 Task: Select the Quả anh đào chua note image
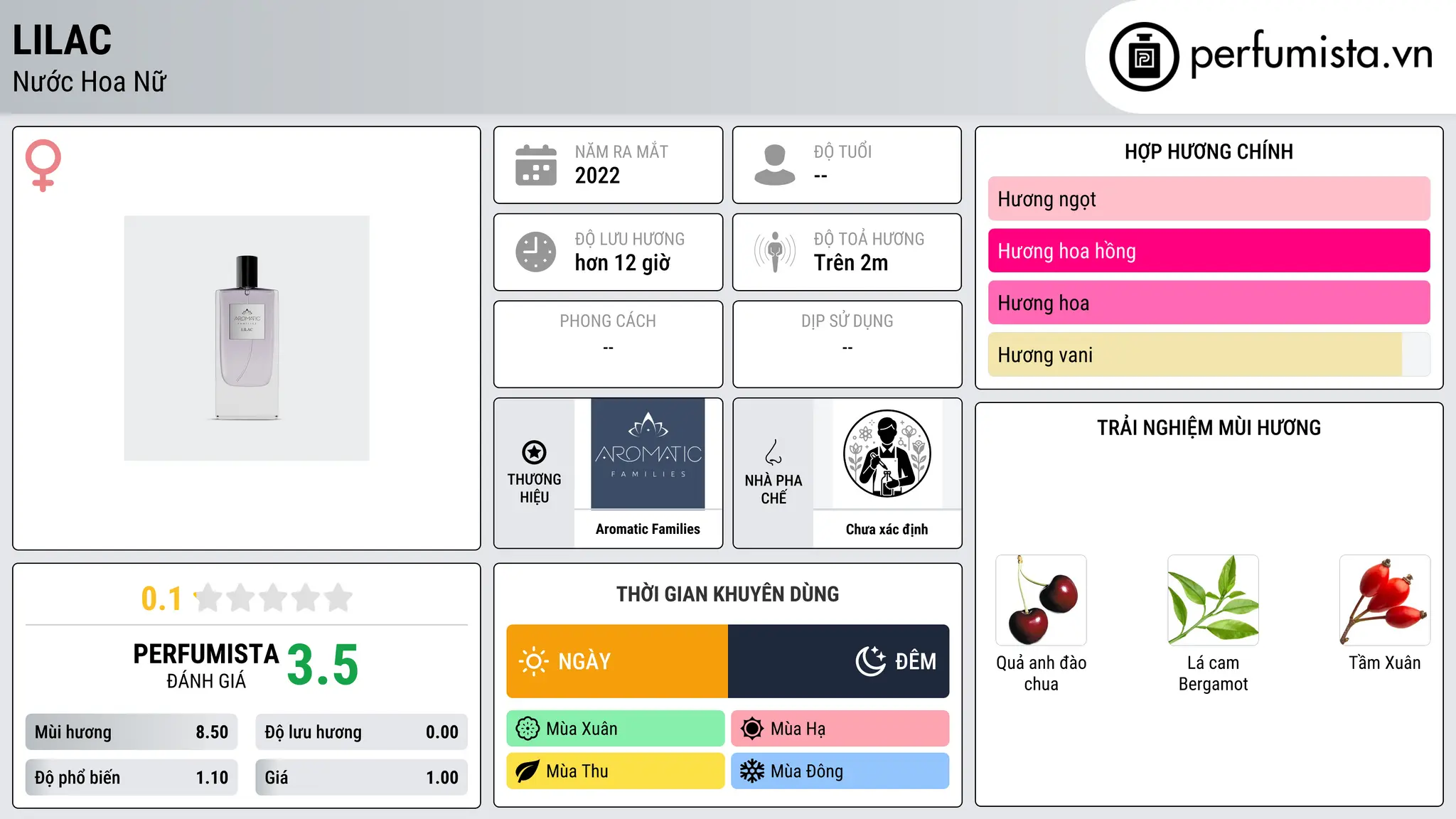pyautogui.click(x=1041, y=600)
